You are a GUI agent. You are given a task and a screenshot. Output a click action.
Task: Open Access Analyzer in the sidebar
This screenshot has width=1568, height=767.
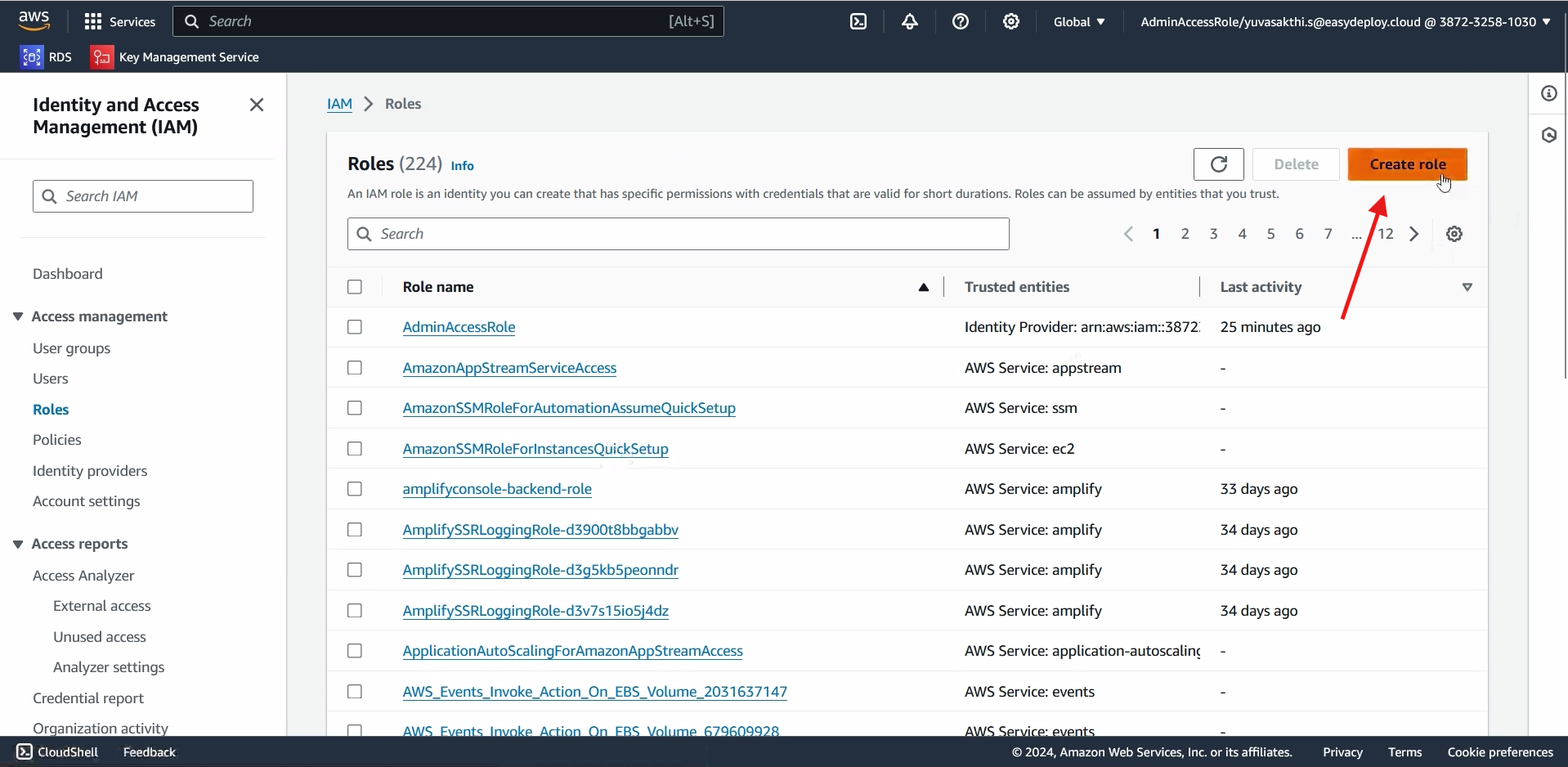(83, 576)
